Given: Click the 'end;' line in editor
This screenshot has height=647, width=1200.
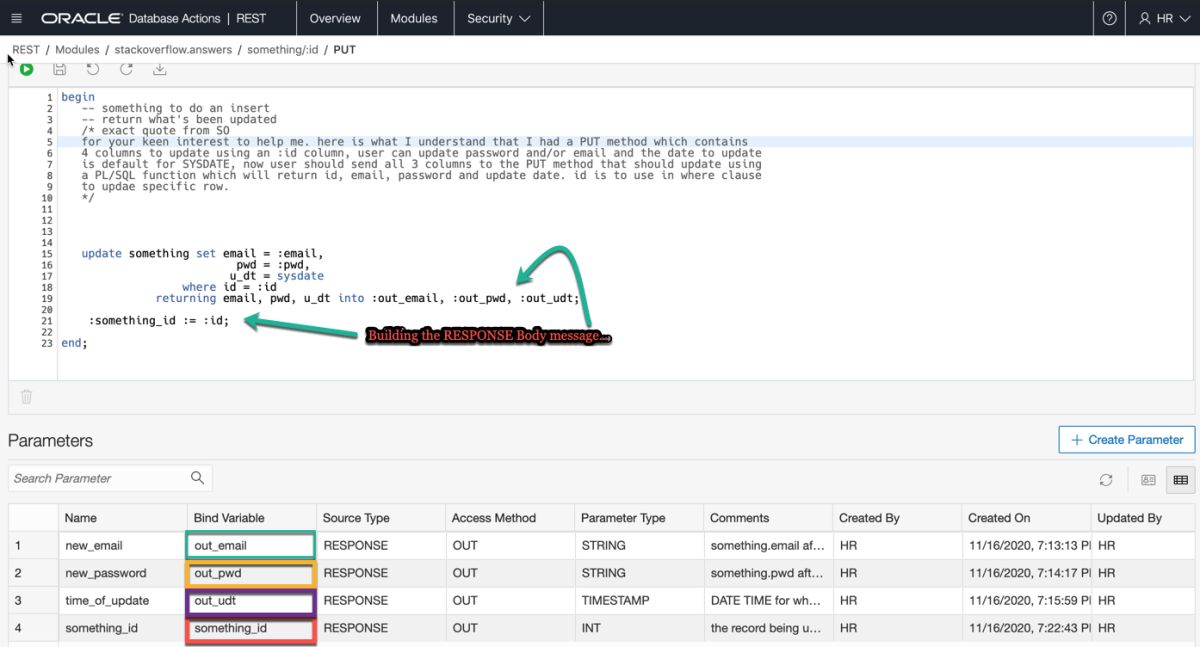Looking at the screenshot, I should point(74,343).
